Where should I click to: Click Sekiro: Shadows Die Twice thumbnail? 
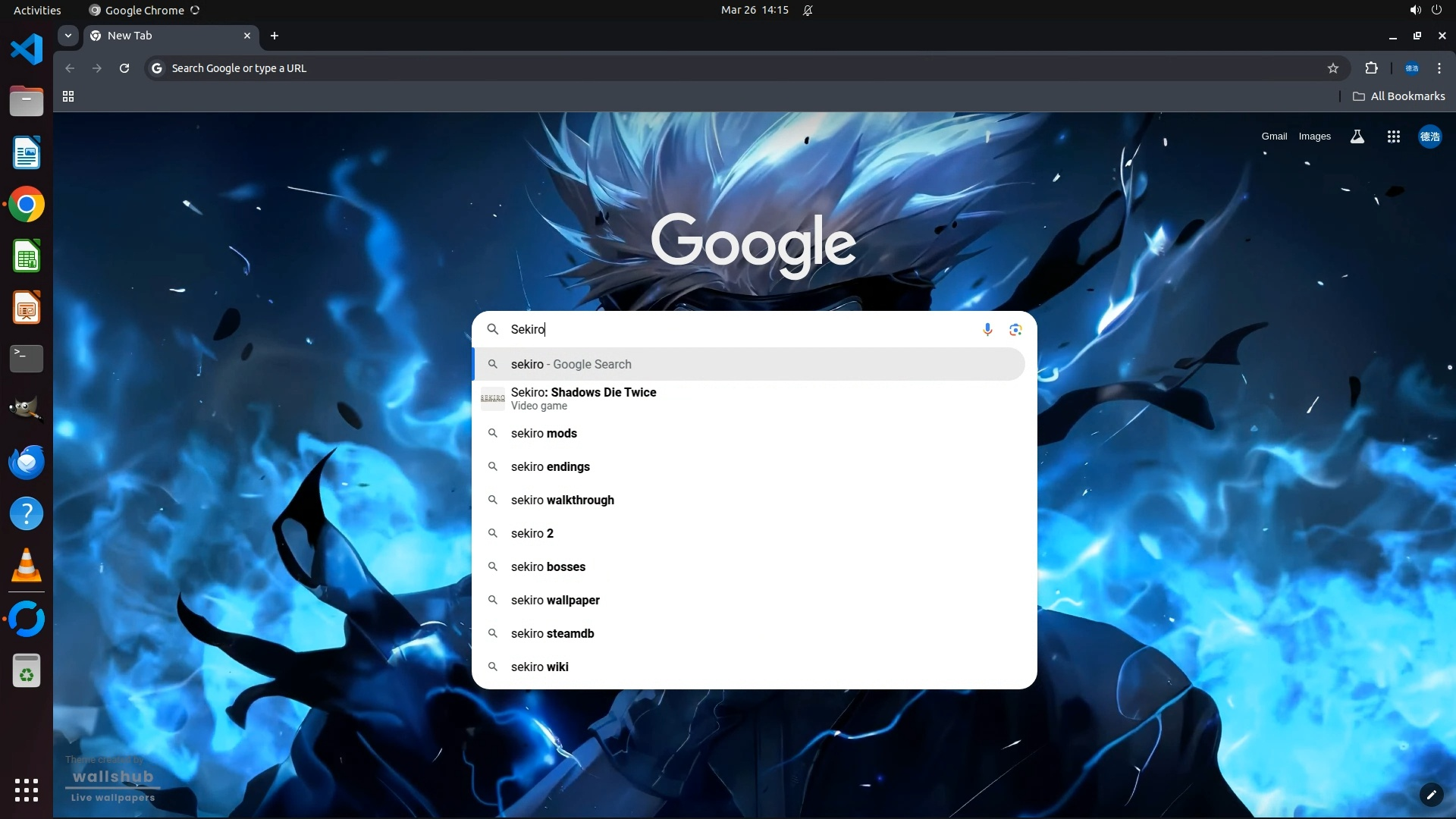(x=492, y=398)
